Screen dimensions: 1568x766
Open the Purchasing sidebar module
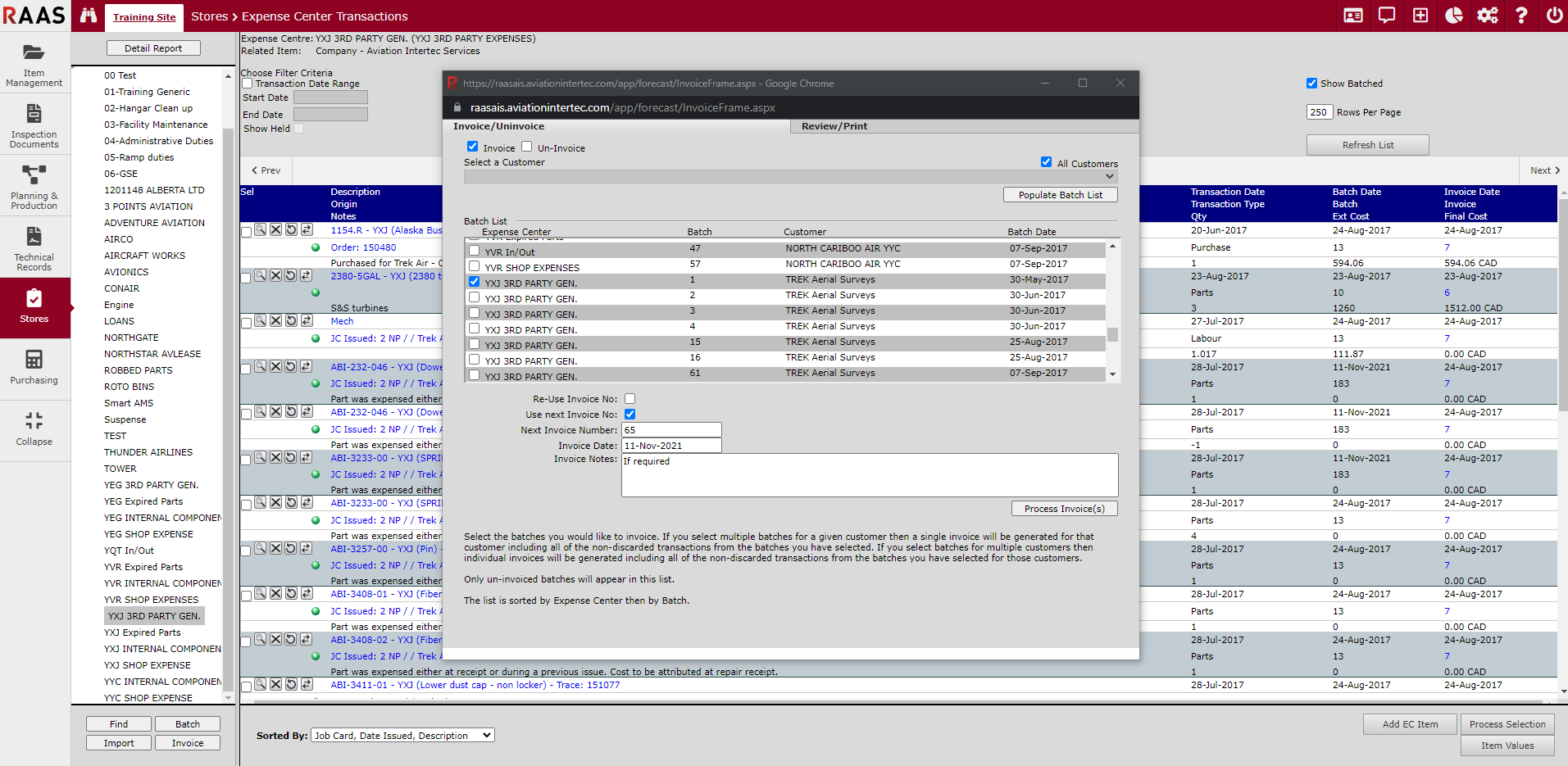click(34, 366)
